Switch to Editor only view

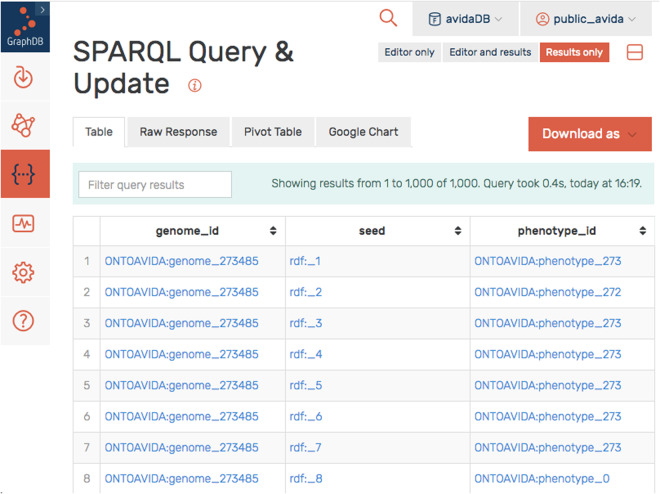(x=409, y=52)
